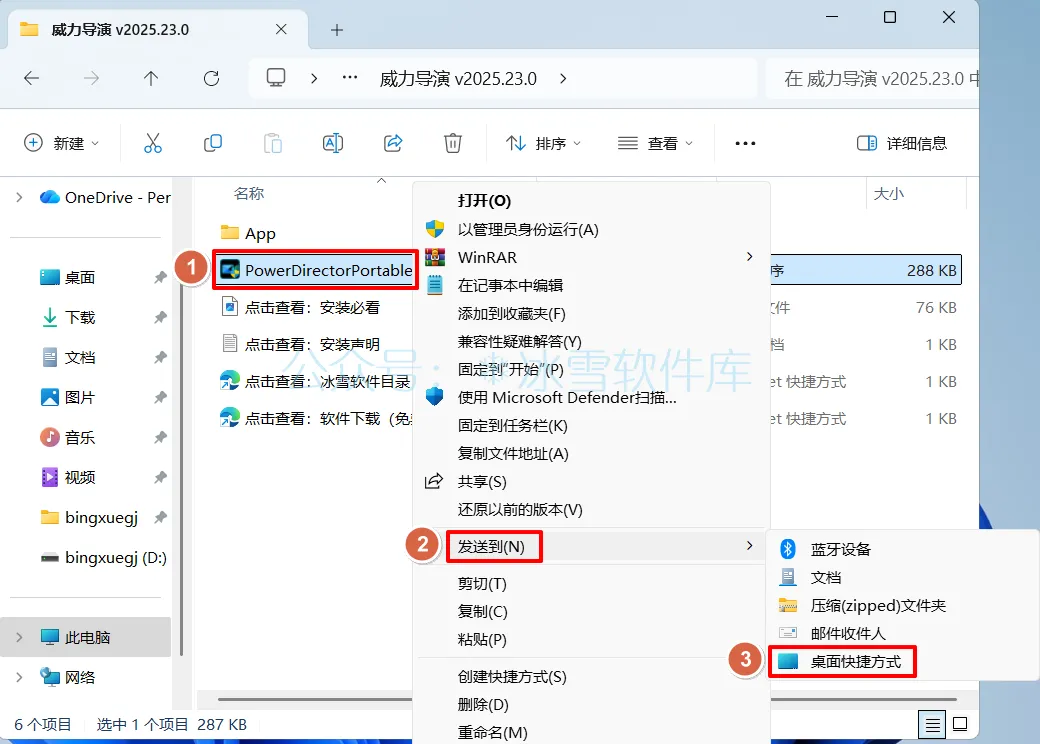Select the file 点击查看：安装必看
1040x744 pixels.
point(300,307)
